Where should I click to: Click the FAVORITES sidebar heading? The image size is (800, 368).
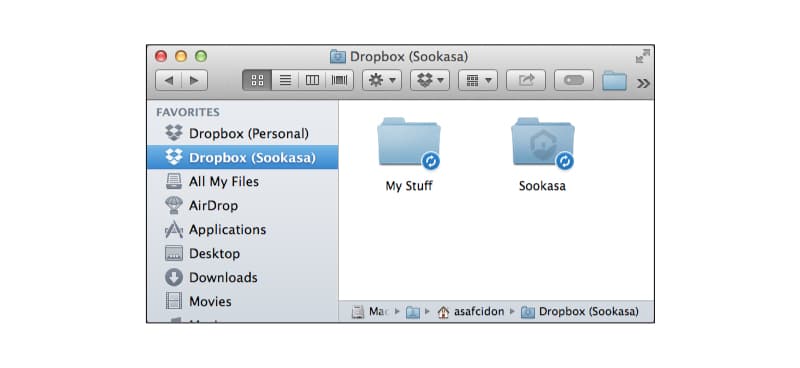click(188, 112)
